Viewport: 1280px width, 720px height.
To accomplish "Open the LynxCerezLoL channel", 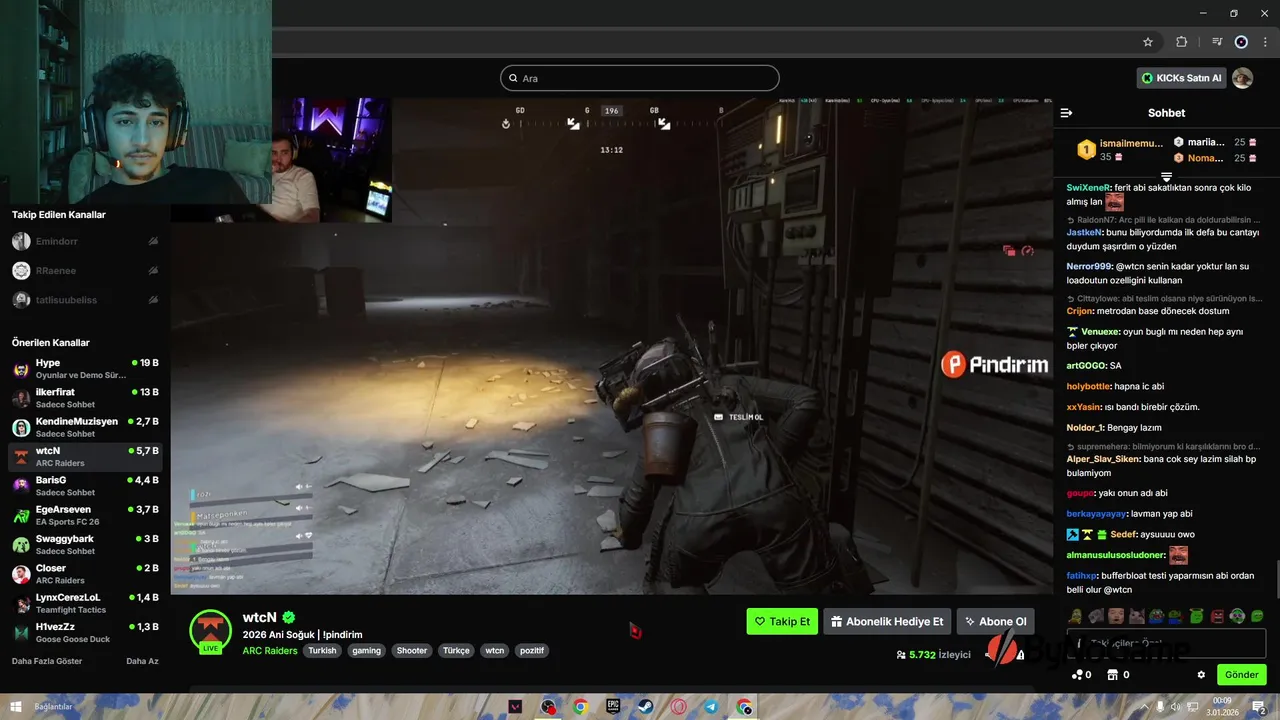I will (85, 603).
